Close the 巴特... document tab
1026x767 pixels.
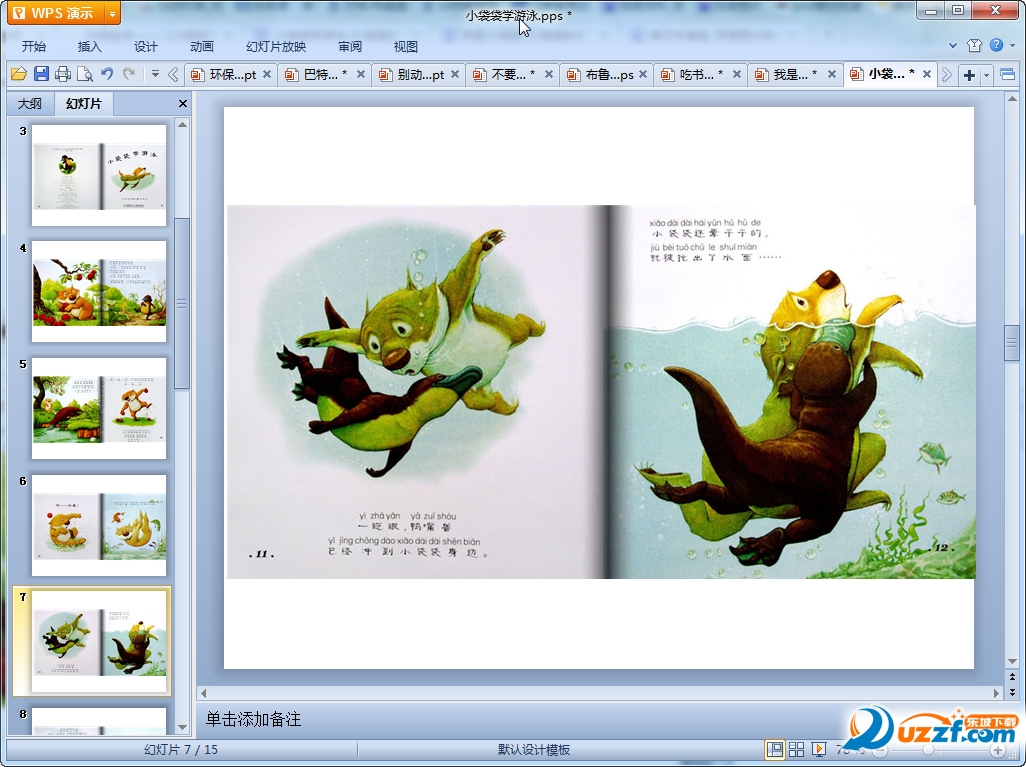click(x=361, y=75)
